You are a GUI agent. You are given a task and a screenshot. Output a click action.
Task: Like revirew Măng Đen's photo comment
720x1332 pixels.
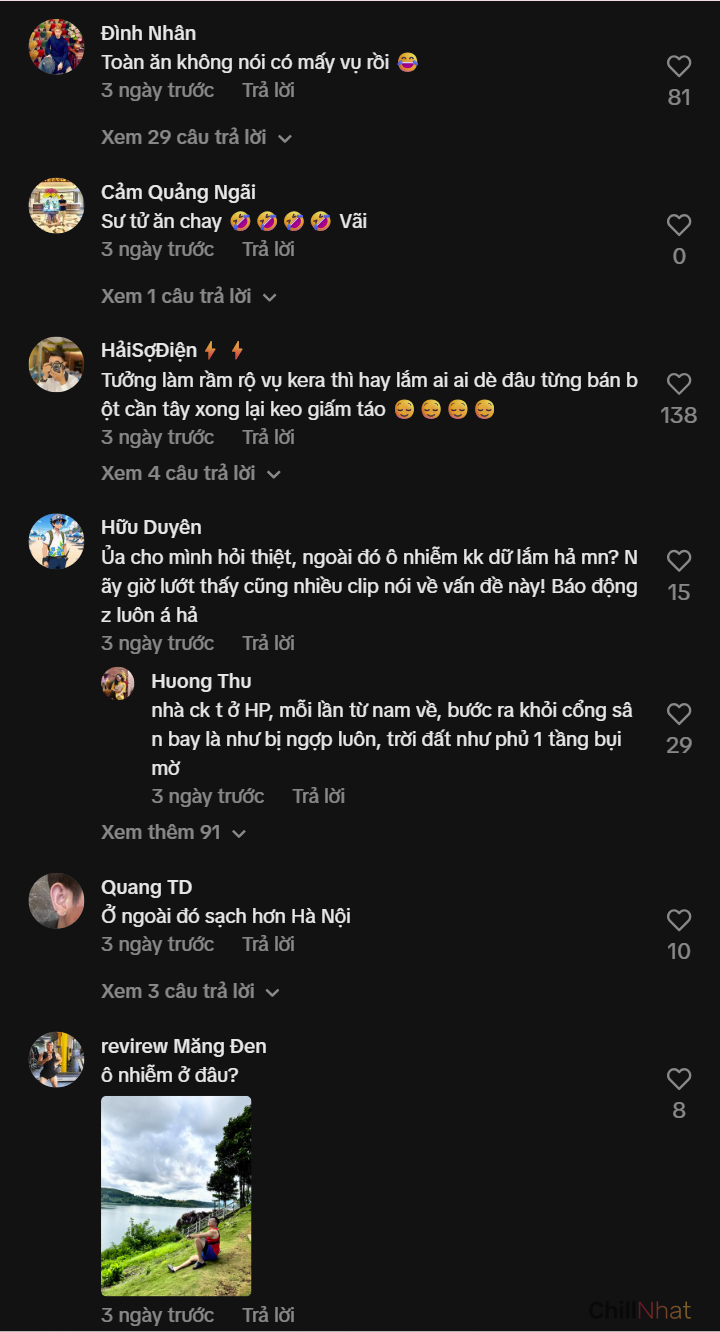click(x=679, y=1079)
